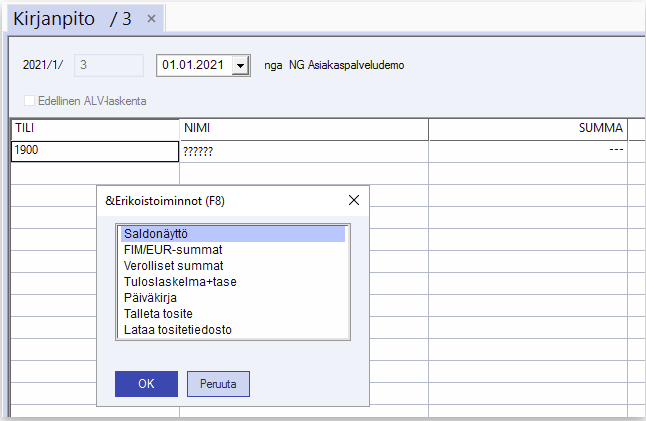Close the Kirjanpito / 3 tab
Image resolution: width=646 pixels, height=421 pixels.
point(151,19)
